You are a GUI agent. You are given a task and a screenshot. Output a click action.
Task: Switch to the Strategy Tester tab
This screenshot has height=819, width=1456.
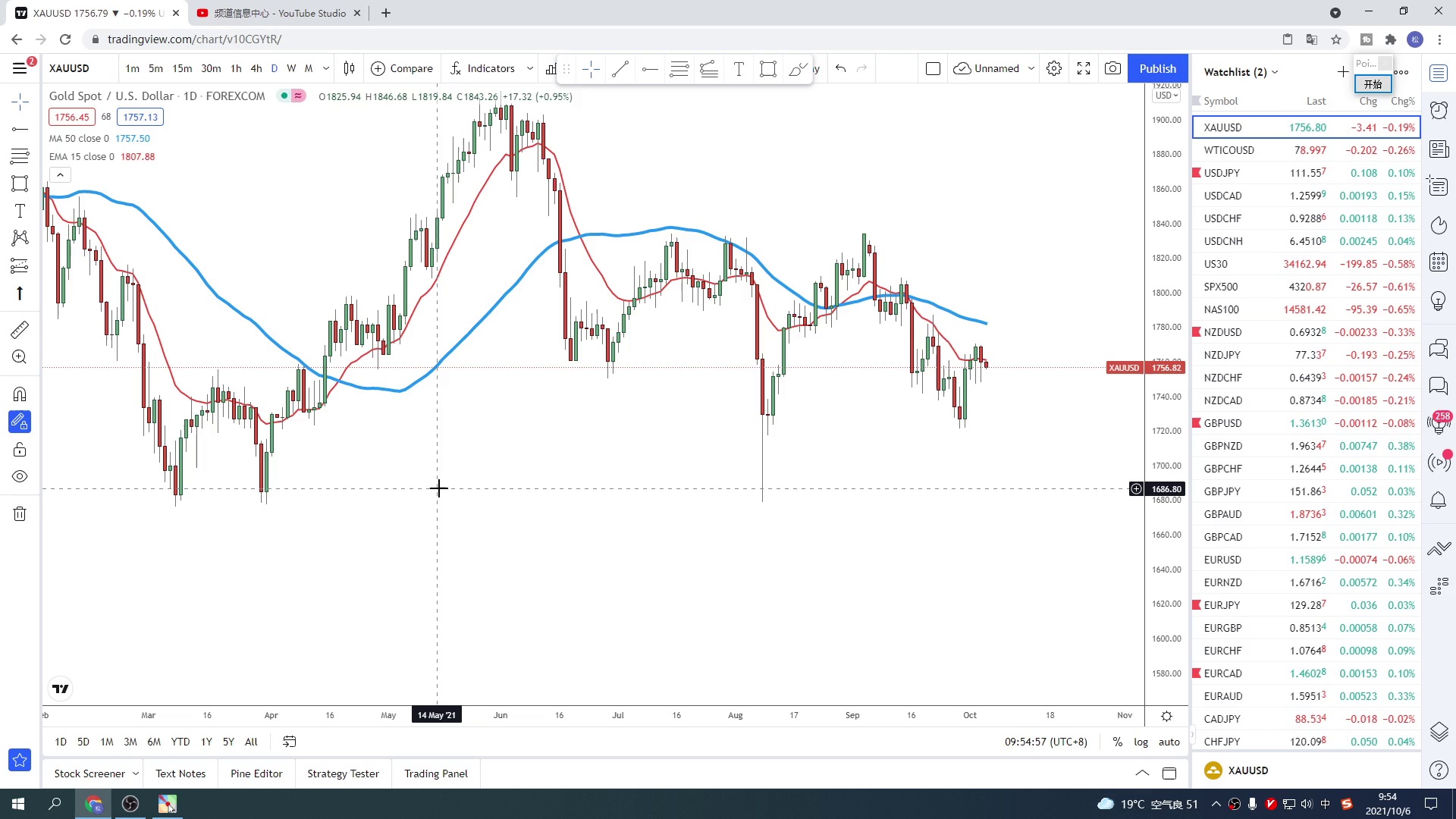coord(343,773)
